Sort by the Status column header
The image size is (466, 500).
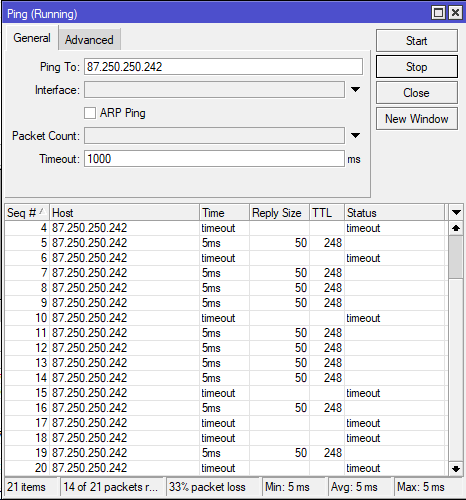pyautogui.click(x=394, y=213)
